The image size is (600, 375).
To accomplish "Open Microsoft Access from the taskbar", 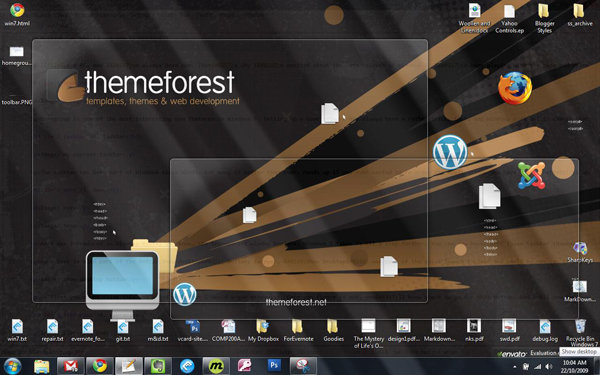I will coord(245,366).
